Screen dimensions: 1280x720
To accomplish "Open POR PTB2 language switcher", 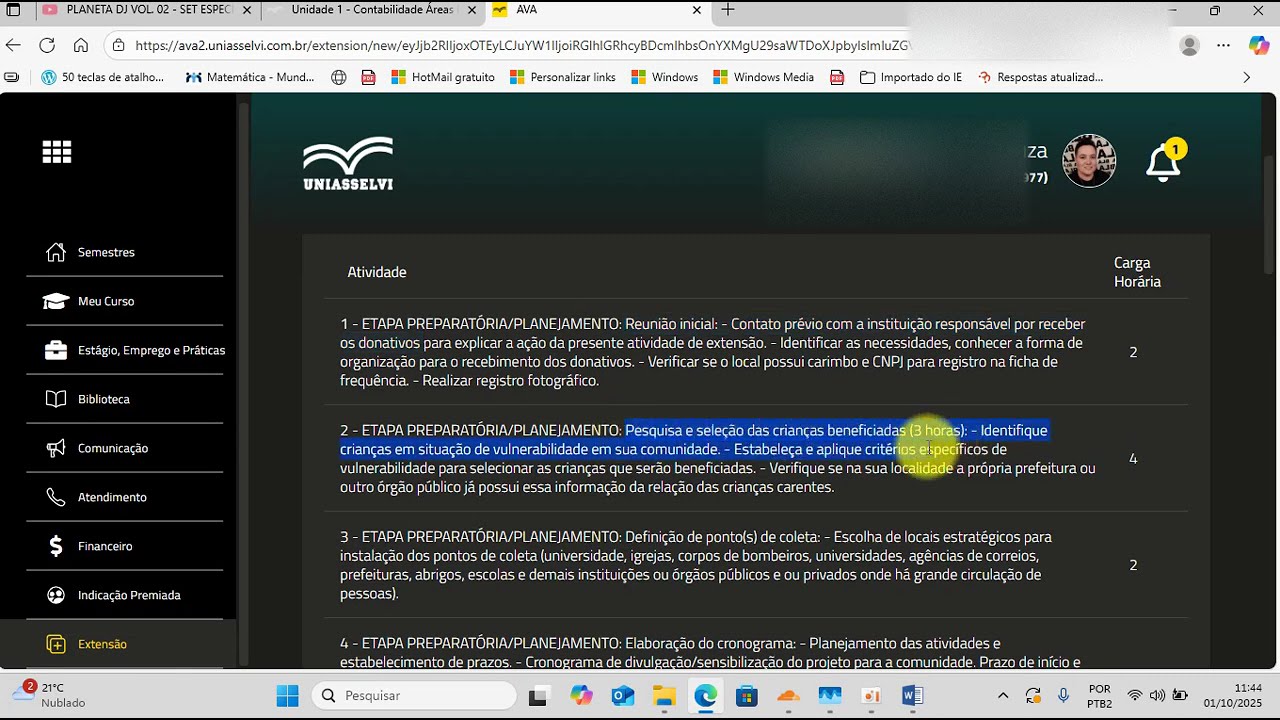I will pos(1099,695).
